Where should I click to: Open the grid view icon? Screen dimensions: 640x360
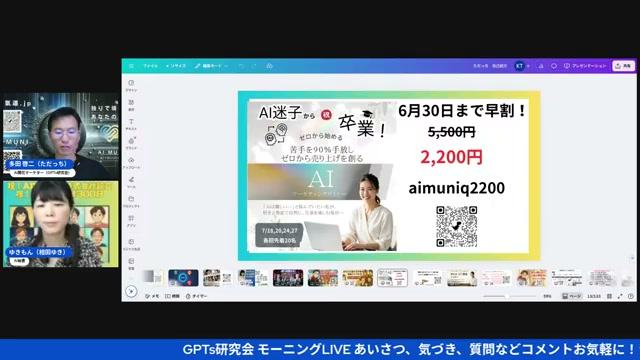point(609,296)
